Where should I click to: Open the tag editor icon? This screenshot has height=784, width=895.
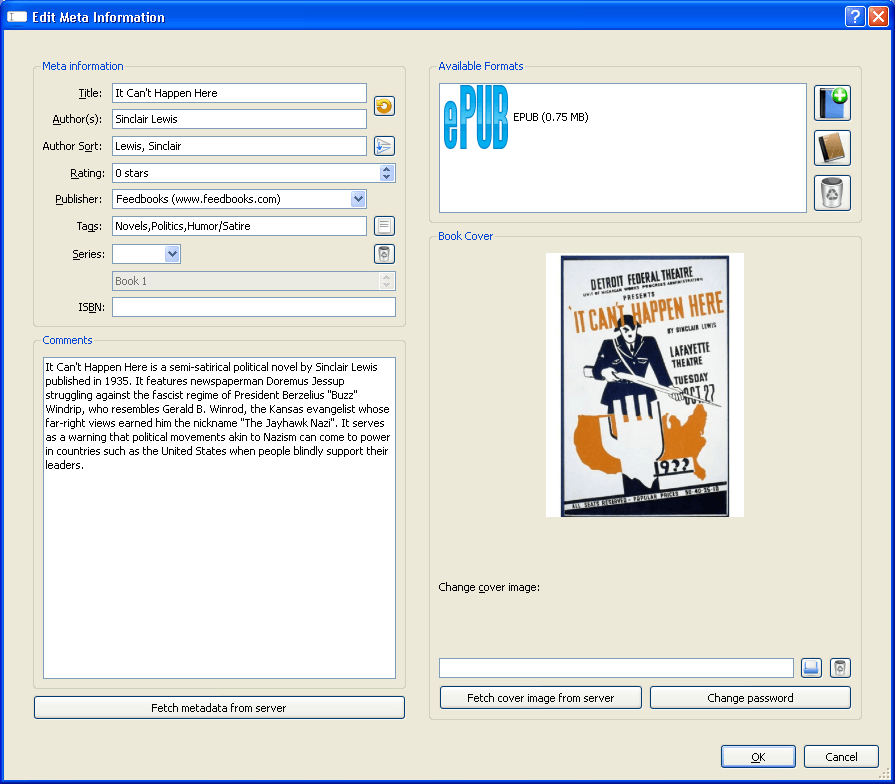(x=384, y=226)
